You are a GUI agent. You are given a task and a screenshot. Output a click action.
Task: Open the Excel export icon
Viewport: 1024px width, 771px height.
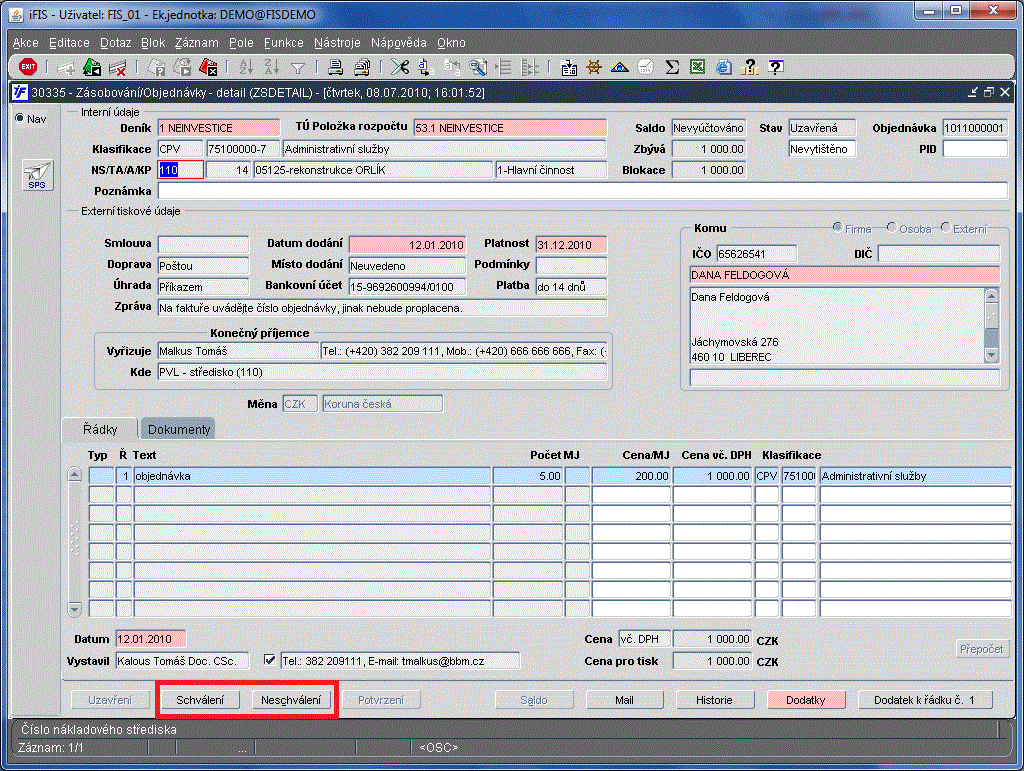697,67
